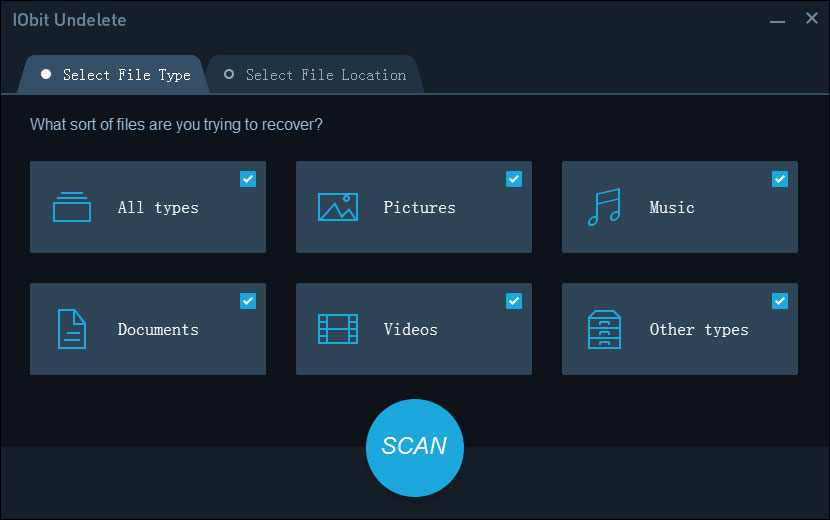
Task: Click the Videos film strip icon
Action: tap(337, 329)
